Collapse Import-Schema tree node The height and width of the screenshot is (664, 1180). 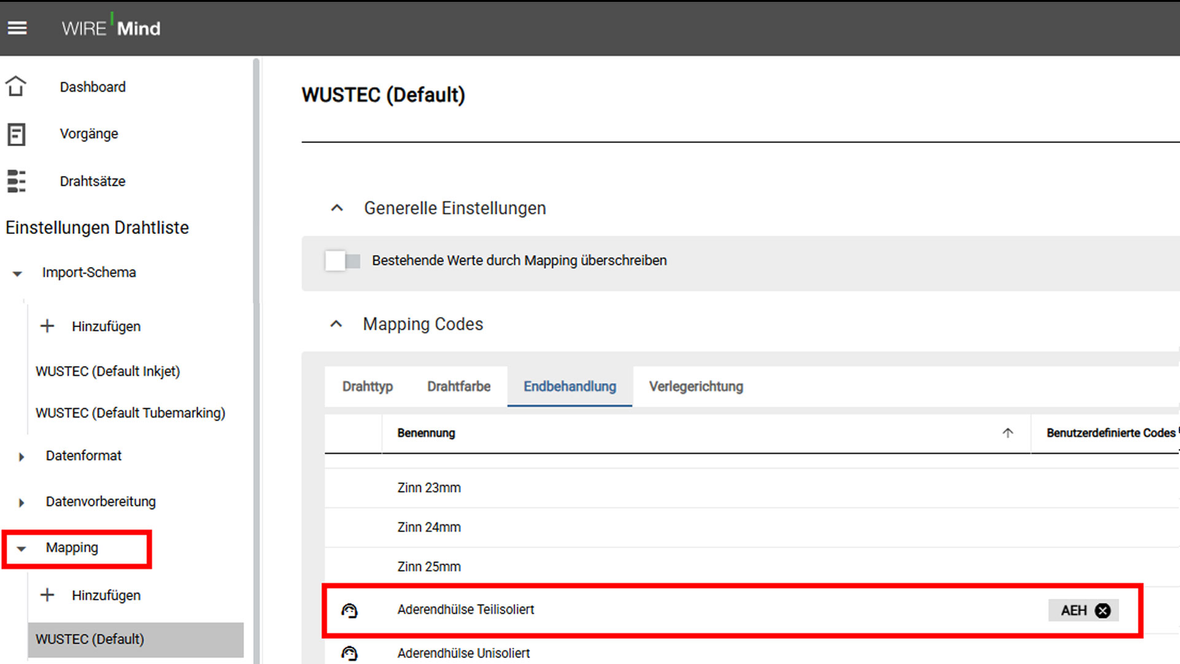click(17, 273)
